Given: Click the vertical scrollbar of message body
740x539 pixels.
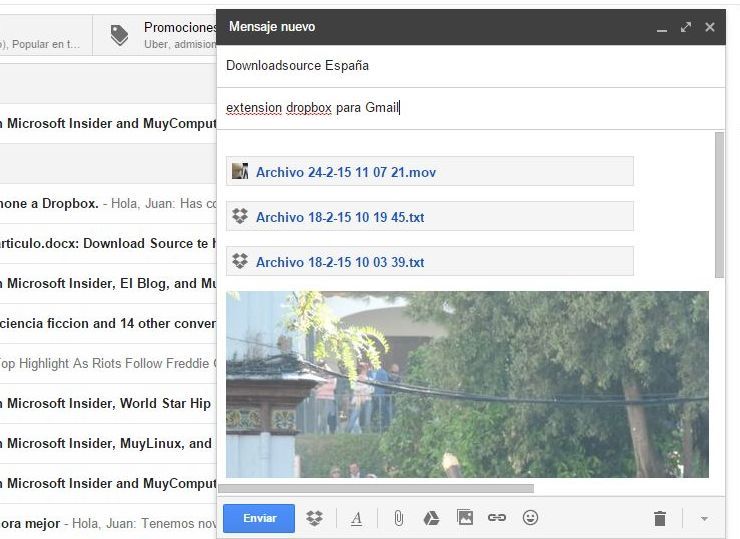Looking at the screenshot, I should (x=719, y=205).
